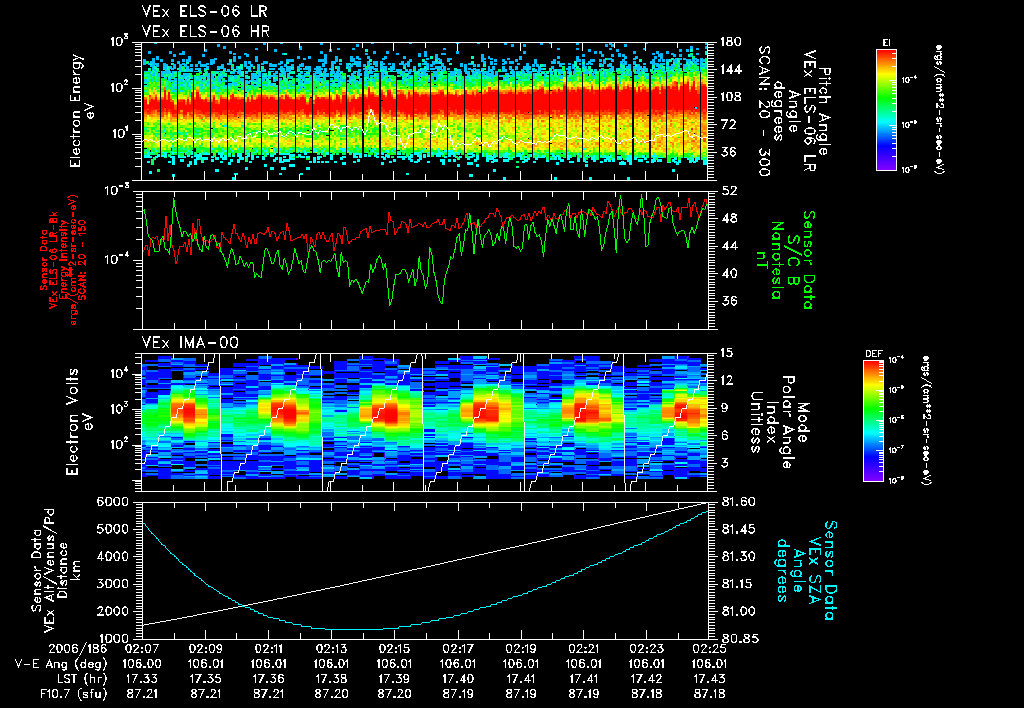
Task: Click the 1000 km altitude tick
Action: tap(111, 638)
